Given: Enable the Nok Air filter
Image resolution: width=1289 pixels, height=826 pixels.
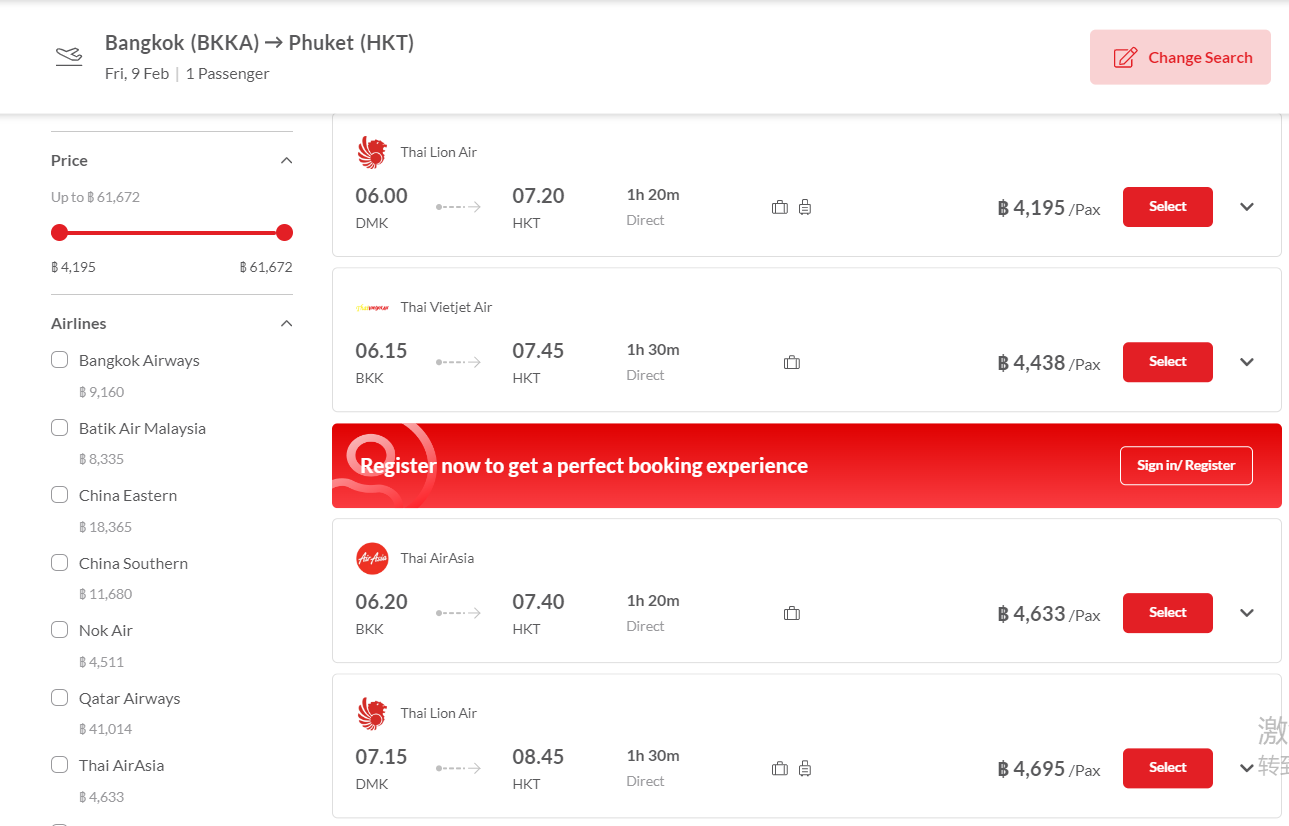Looking at the screenshot, I should coord(60,630).
